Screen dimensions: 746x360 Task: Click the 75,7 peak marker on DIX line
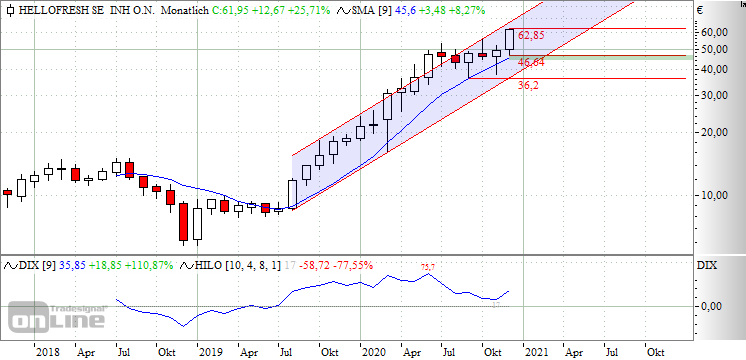[428, 267]
